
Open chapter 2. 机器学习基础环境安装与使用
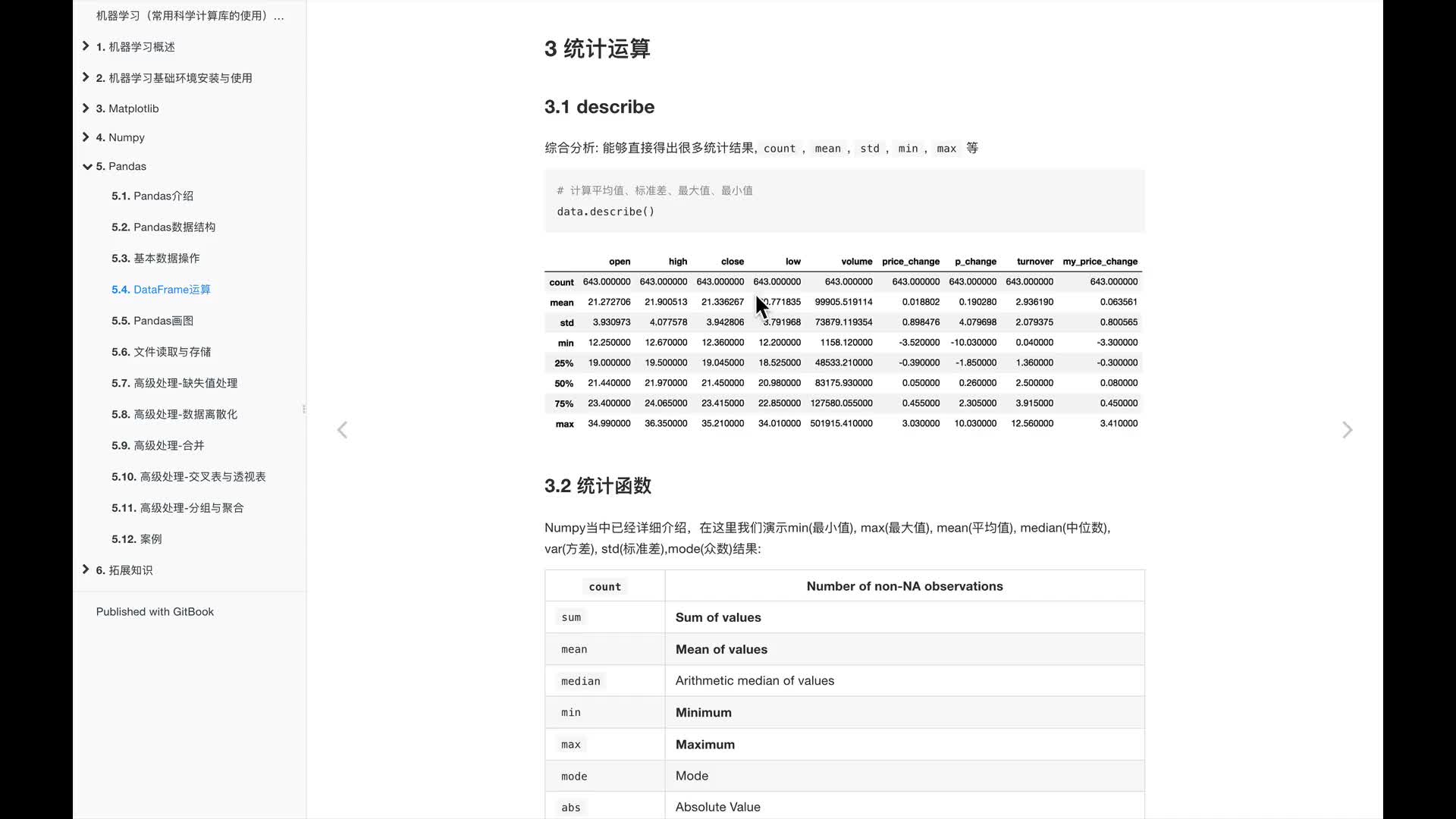174,78
